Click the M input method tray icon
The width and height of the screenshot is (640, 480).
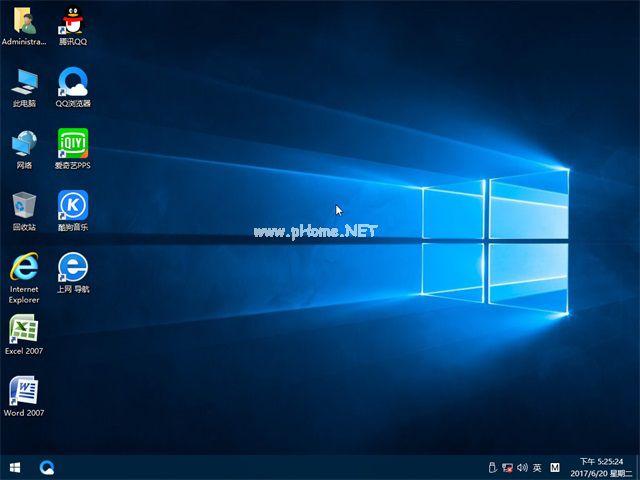pyautogui.click(x=555, y=467)
